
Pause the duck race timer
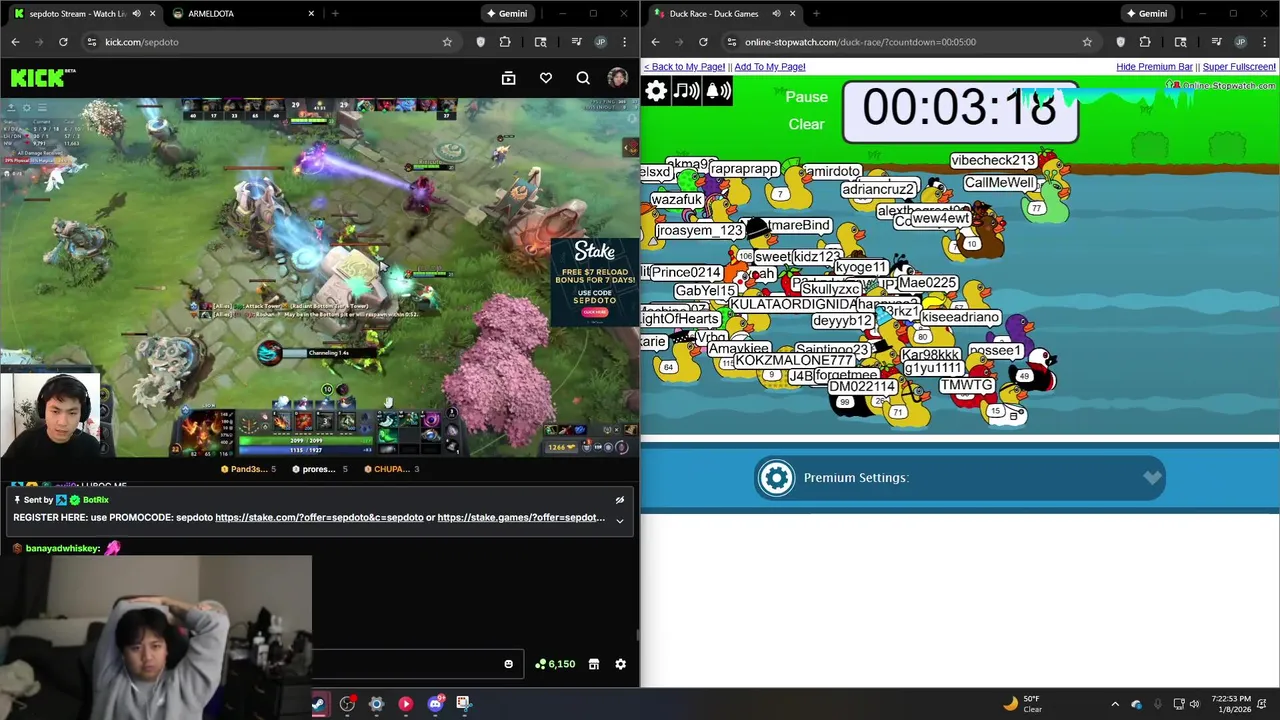[x=807, y=97]
